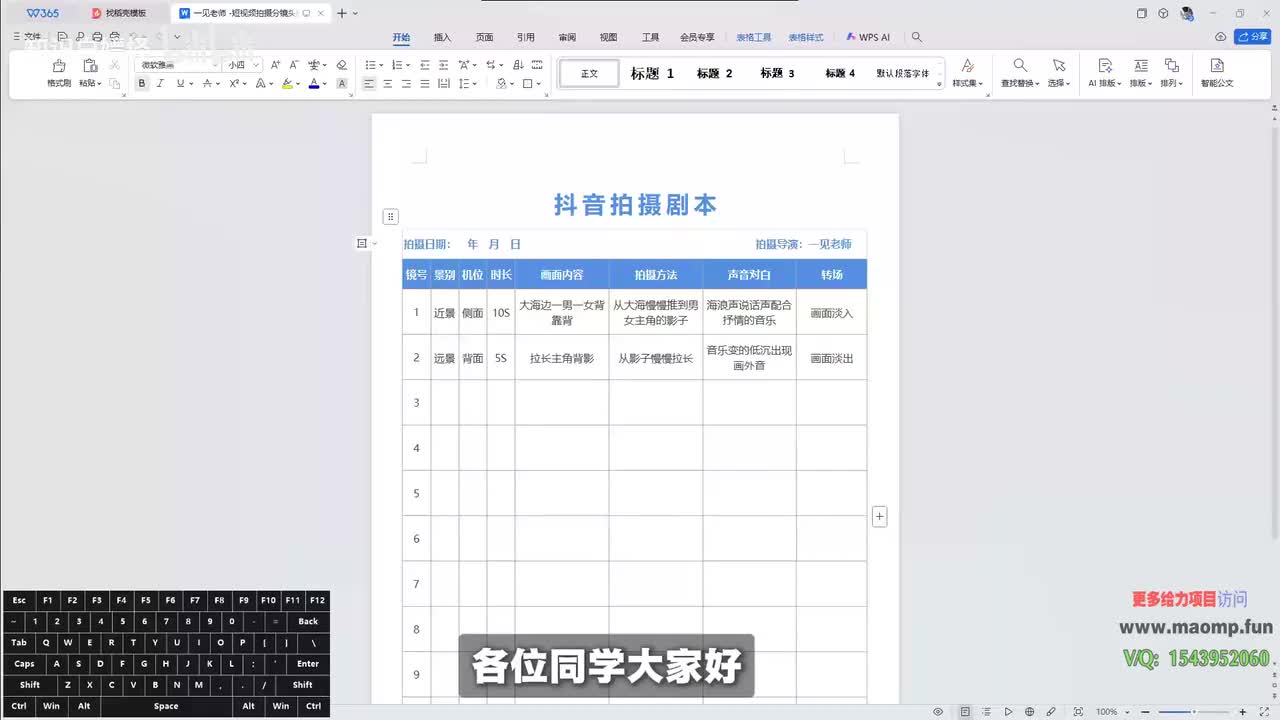Open the 样式集 style set menu

coord(967,73)
